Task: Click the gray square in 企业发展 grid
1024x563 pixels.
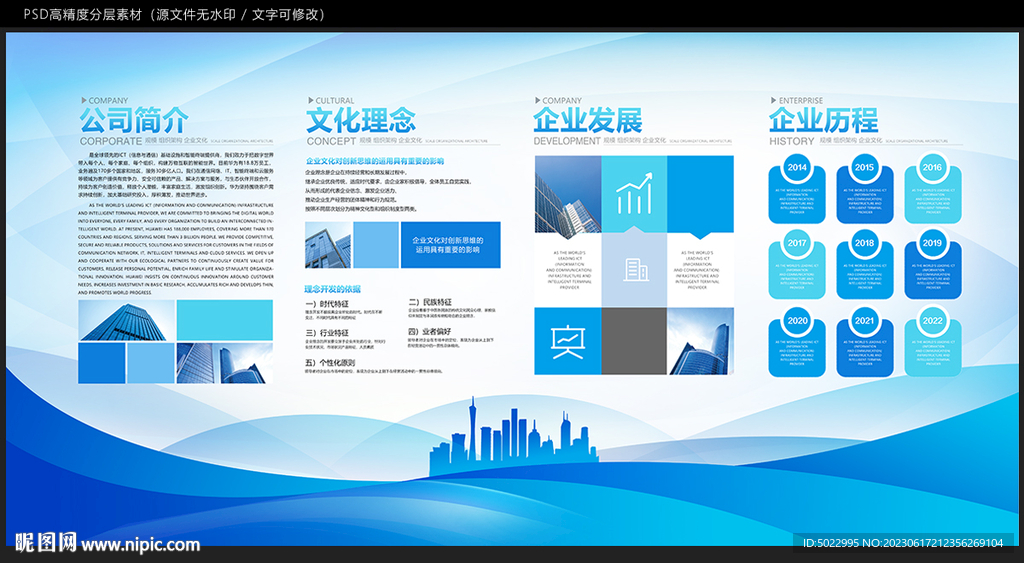Action: (634, 341)
